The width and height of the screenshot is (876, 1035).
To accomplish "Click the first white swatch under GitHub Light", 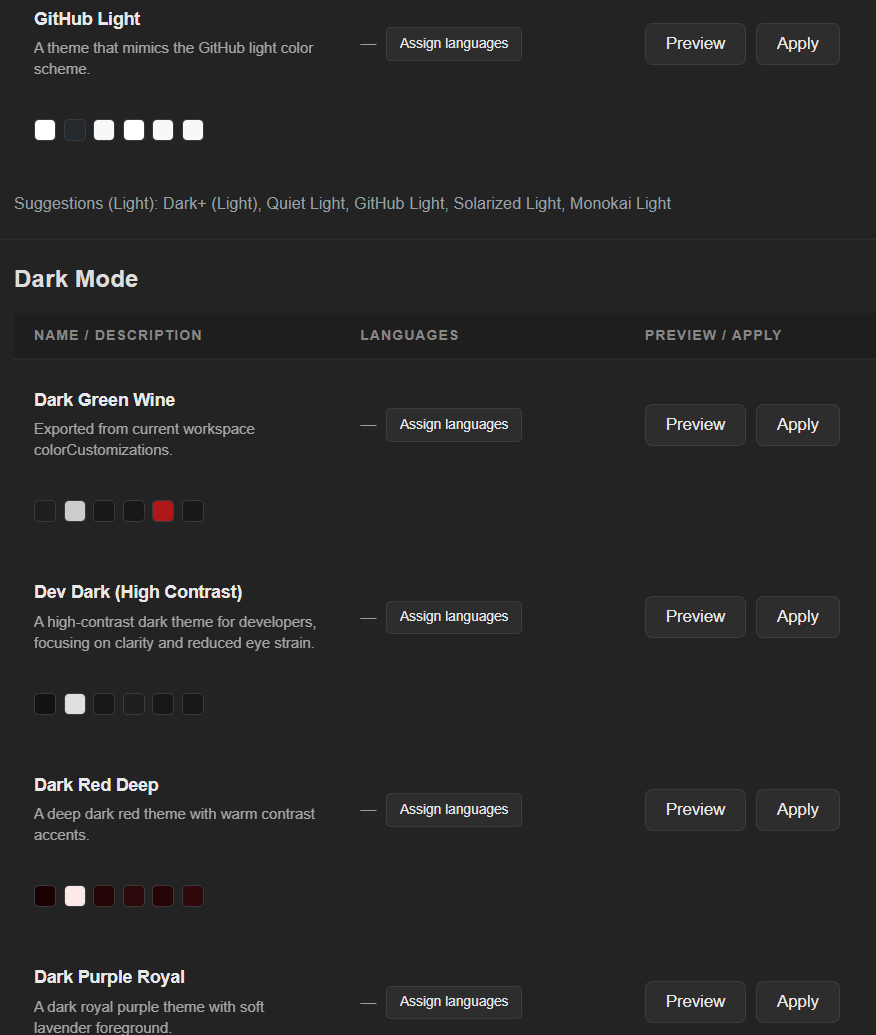I will pyautogui.click(x=44, y=129).
